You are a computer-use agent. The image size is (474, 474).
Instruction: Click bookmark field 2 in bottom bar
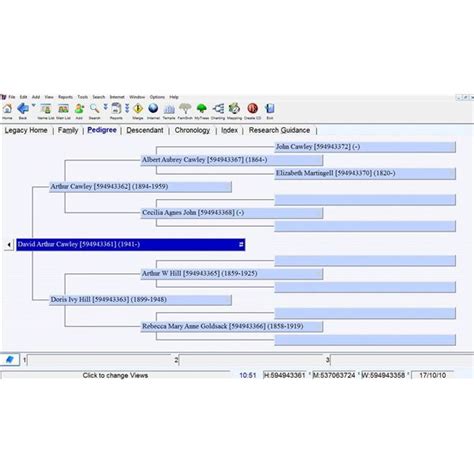[x=251, y=360]
